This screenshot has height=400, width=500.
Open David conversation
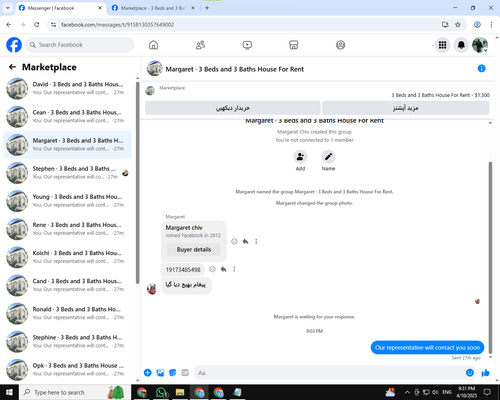(67, 88)
